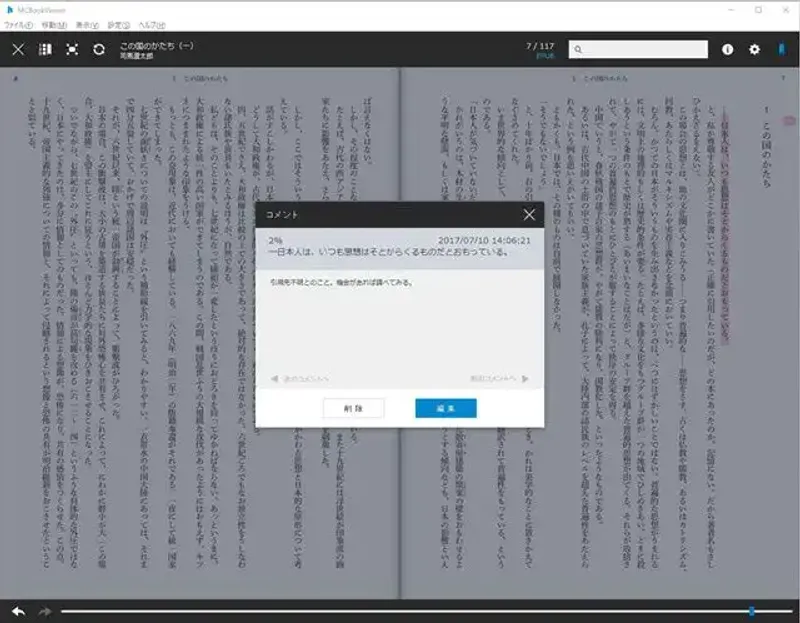Open book information icon
Viewport: 800px width, 623px height.
(727, 49)
